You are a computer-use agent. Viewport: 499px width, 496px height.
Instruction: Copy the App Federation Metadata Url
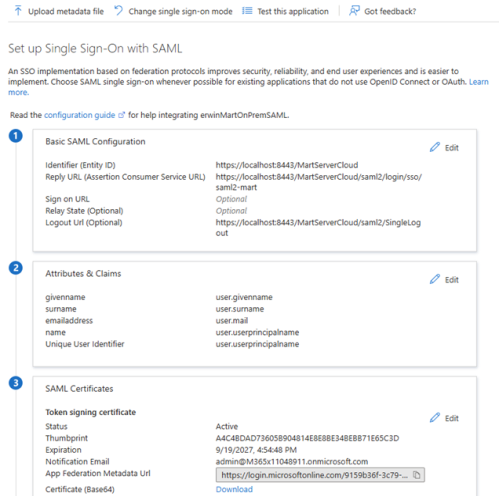coord(416,475)
